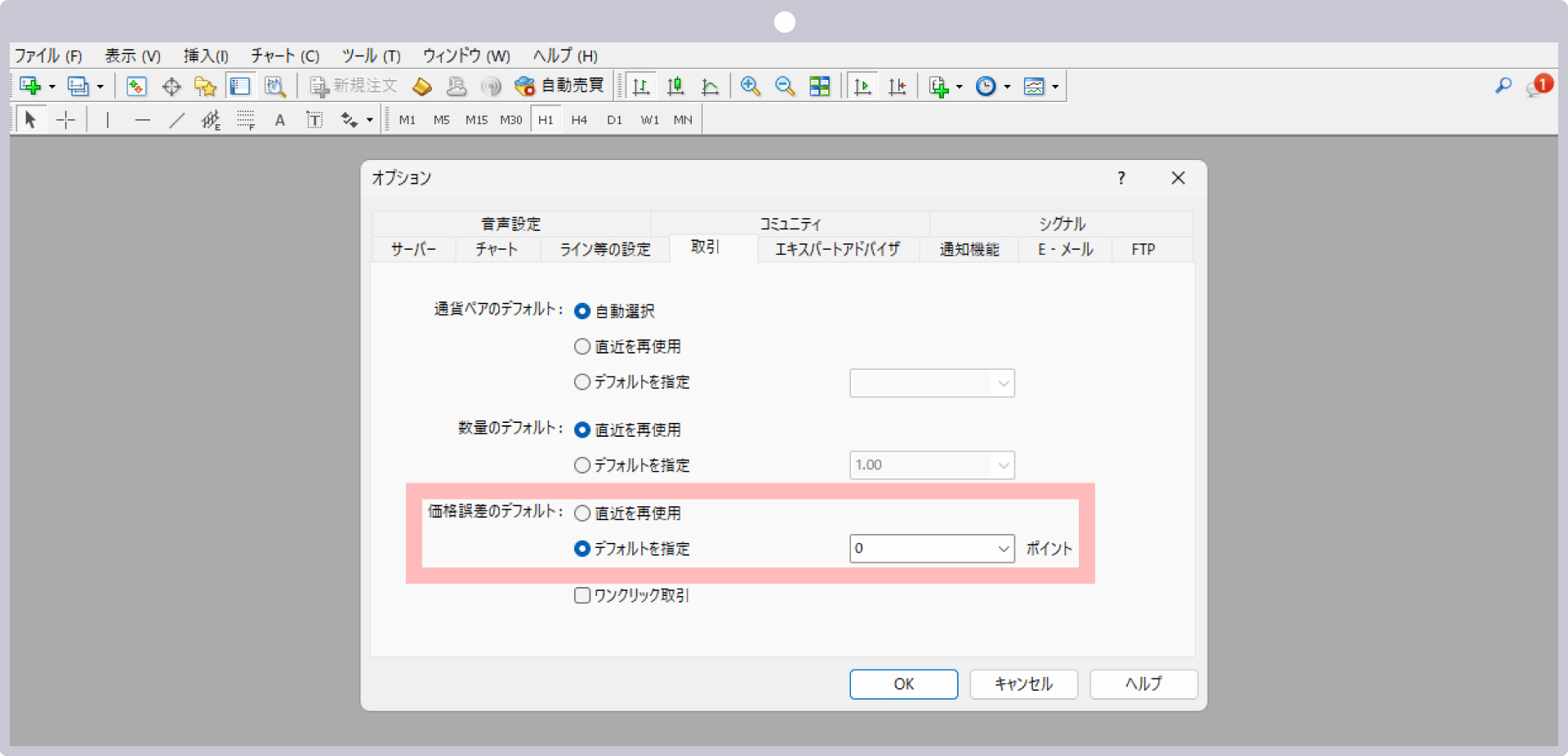Switch to candlestick chart icon
This screenshot has width=1568, height=756.
[x=675, y=86]
